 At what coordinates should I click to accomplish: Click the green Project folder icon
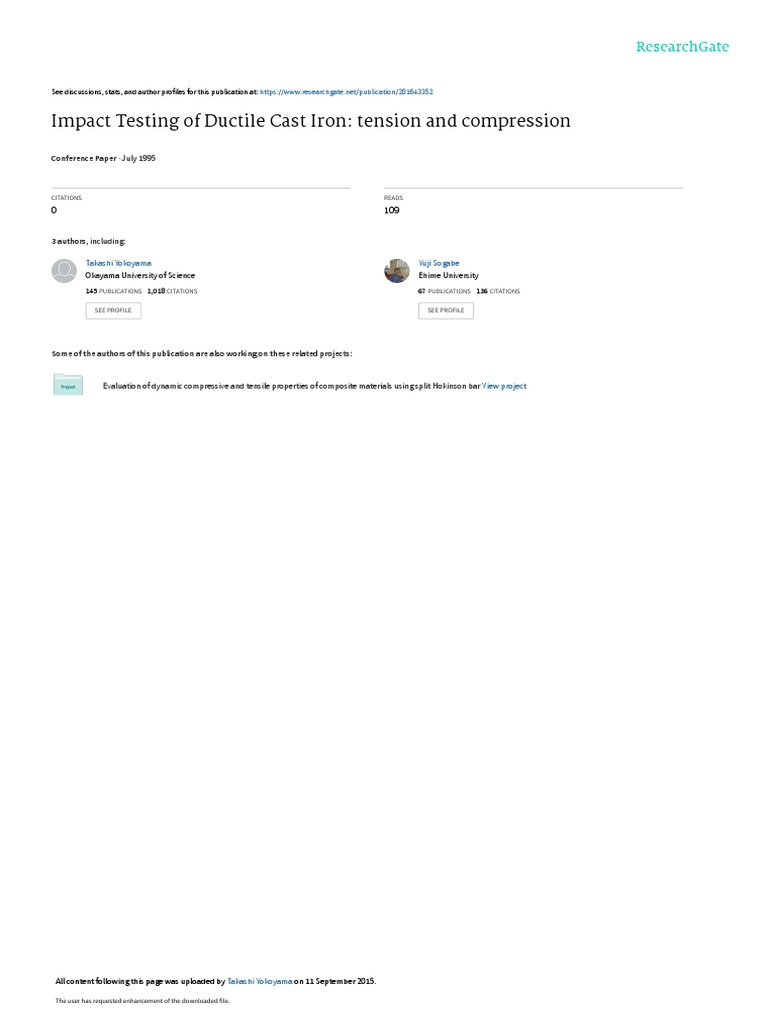pyautogui.click(x=68, y=385)
